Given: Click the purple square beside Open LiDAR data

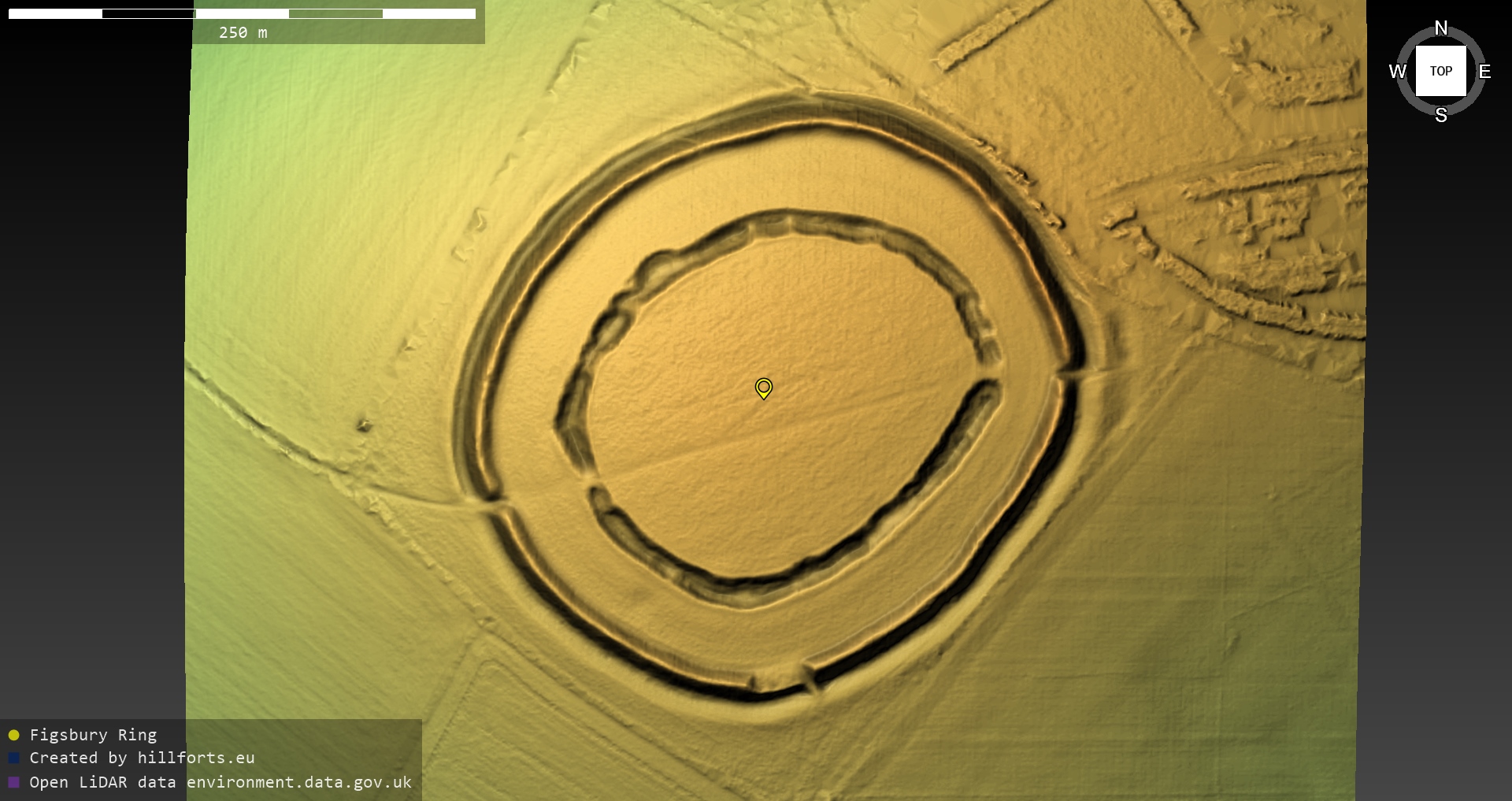Looking at the screenshot, I should point(13,782).
